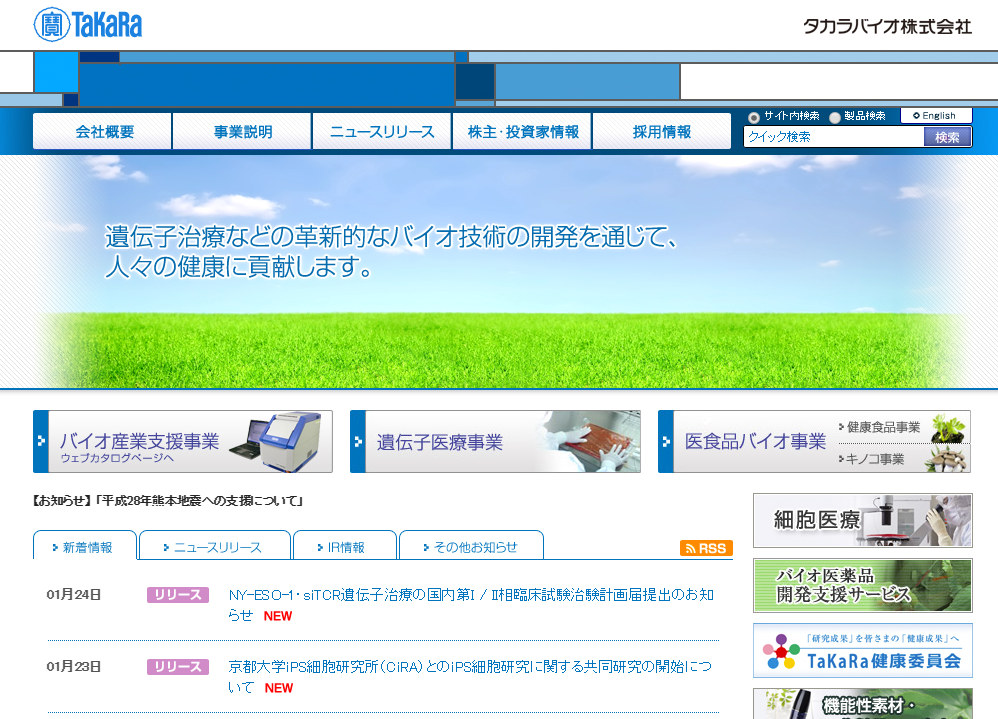This screenshot has height=719, width=998.
Task: Switch to the ニュースリリース news tab
Action: tap(214, 546)
